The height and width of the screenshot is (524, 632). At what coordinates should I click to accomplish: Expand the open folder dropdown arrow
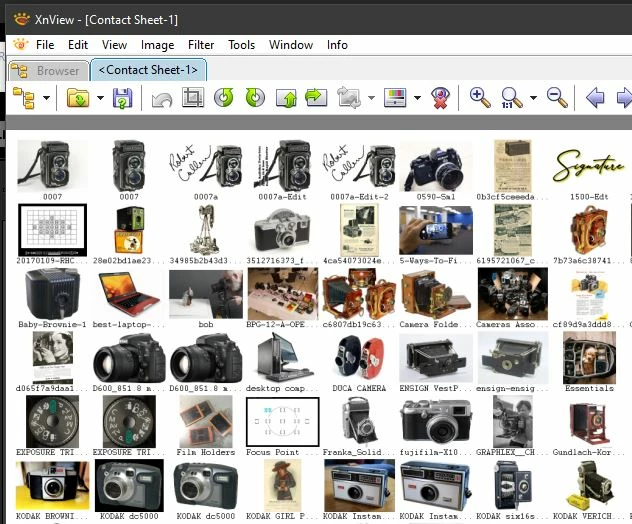pyautogui.click(x=100, y=98)
